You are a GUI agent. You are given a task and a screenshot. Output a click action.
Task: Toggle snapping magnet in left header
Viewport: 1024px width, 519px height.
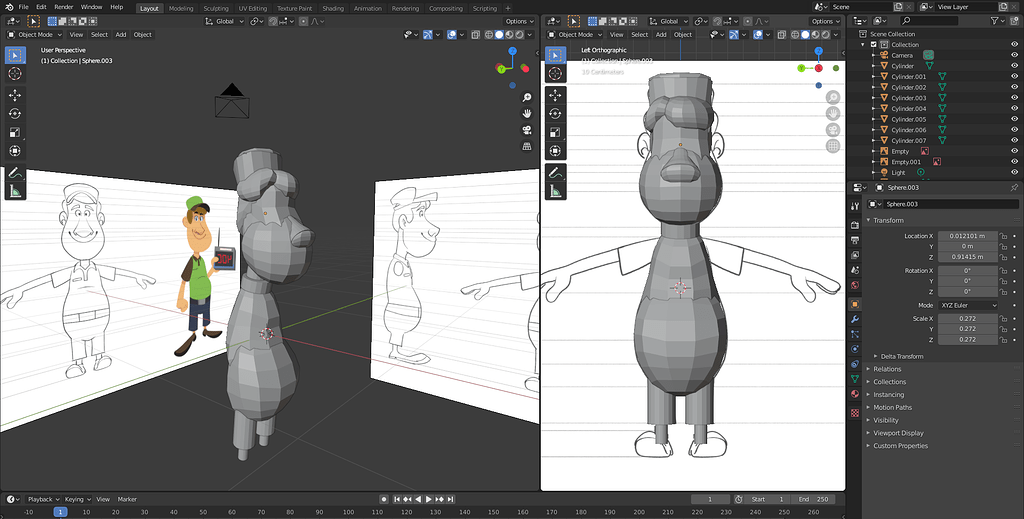(274, 22)
